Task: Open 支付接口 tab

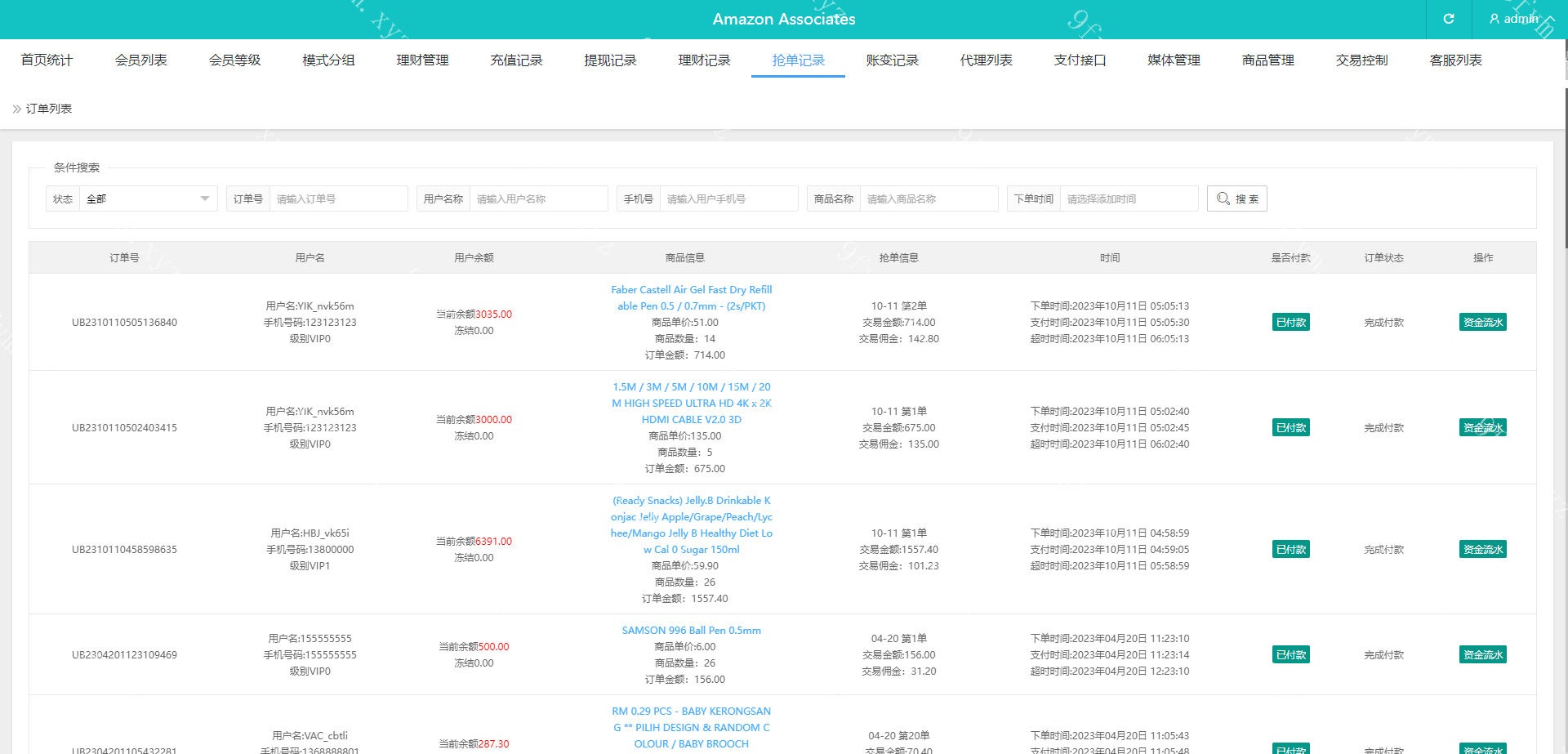Action: [x=1080, y=60]
